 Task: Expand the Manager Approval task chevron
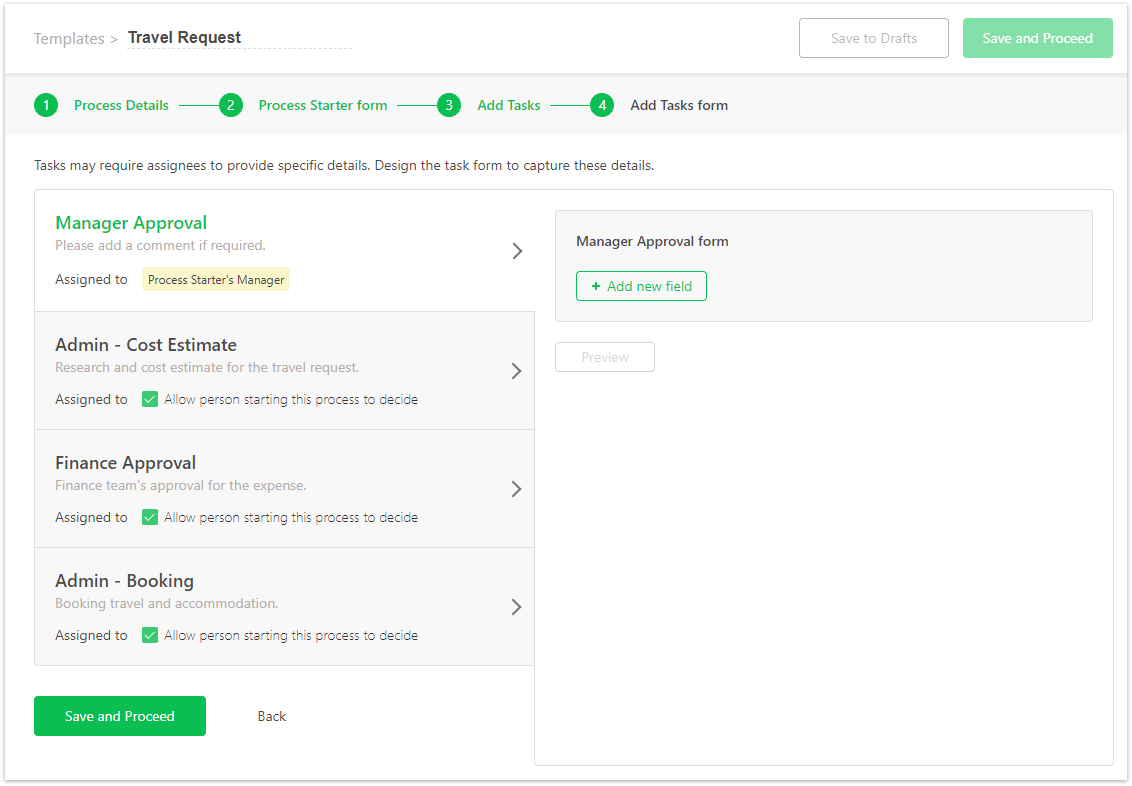click(x=517, y=251)
